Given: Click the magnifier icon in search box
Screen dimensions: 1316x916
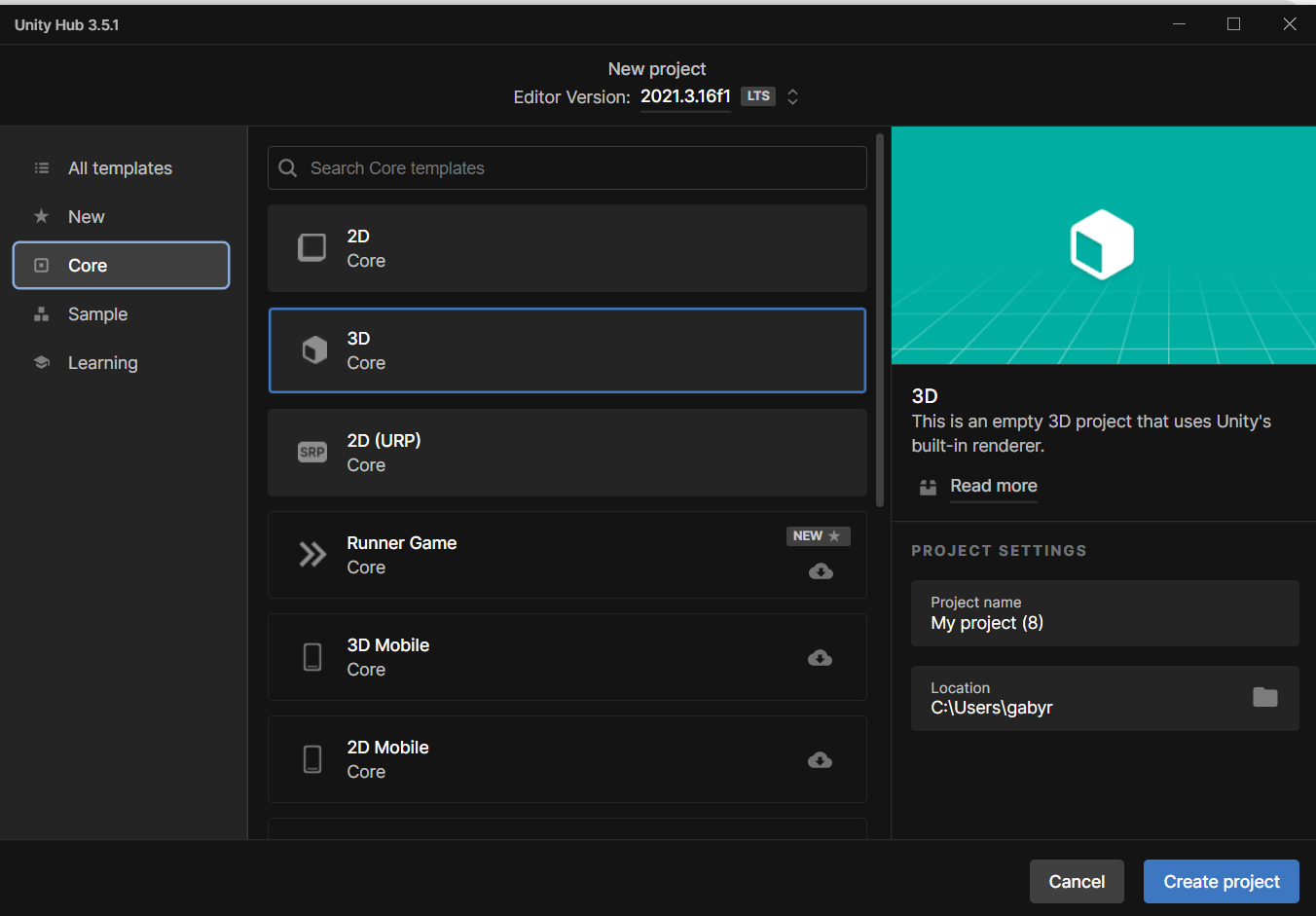Looking at the screenshot, I should tap(288, 168).
